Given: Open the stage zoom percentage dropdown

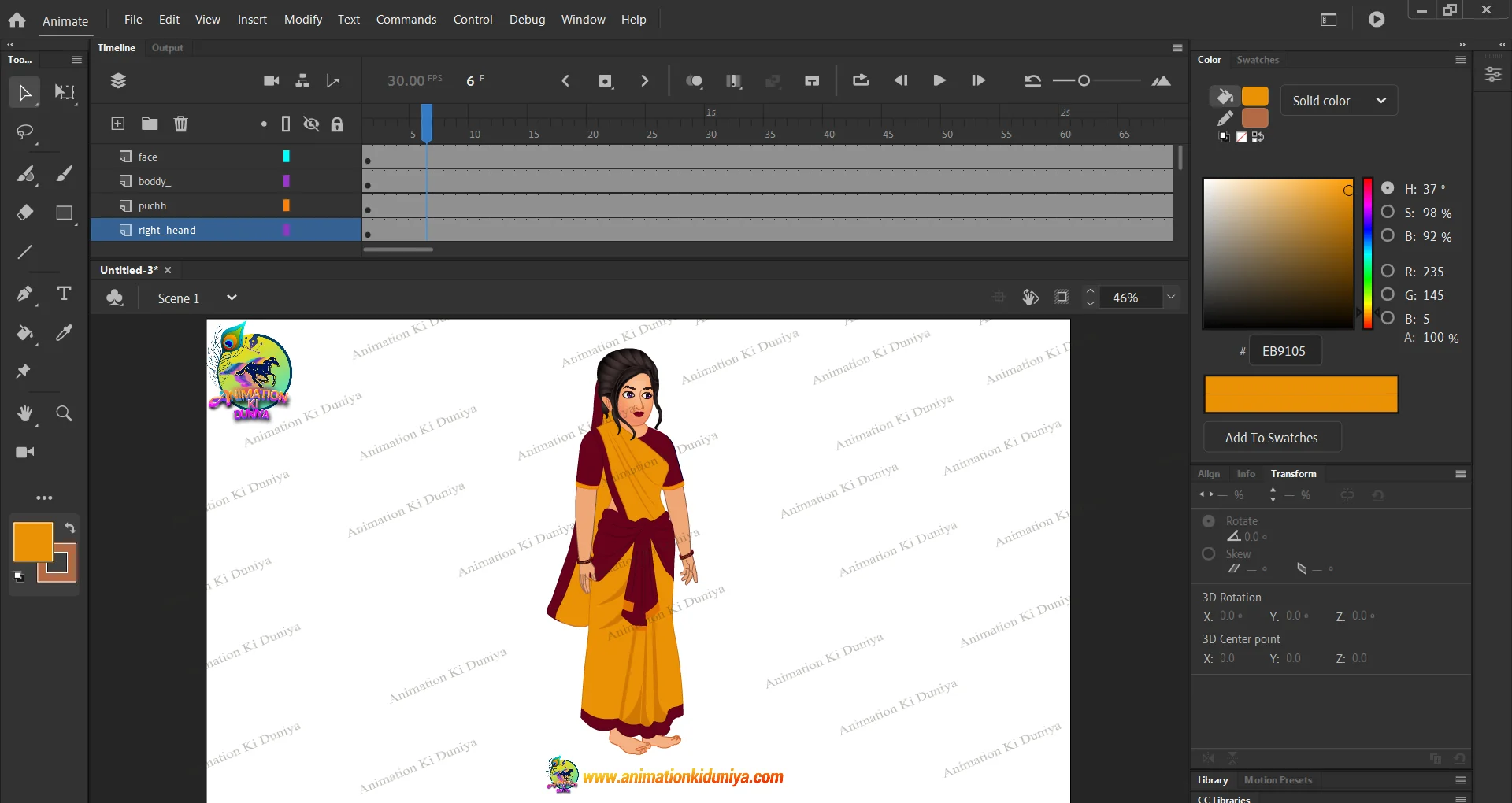Looking at the screenshot, I should pyautogui.click(x=1171, y=297).
